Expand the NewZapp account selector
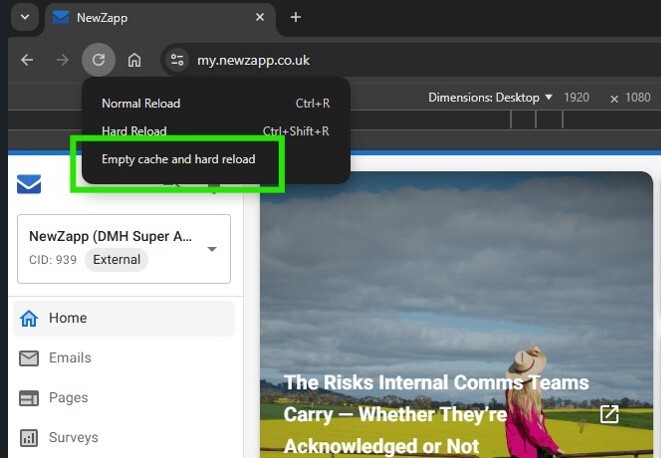This screenshot has width=661, height=458. click(x=212, y=249)
